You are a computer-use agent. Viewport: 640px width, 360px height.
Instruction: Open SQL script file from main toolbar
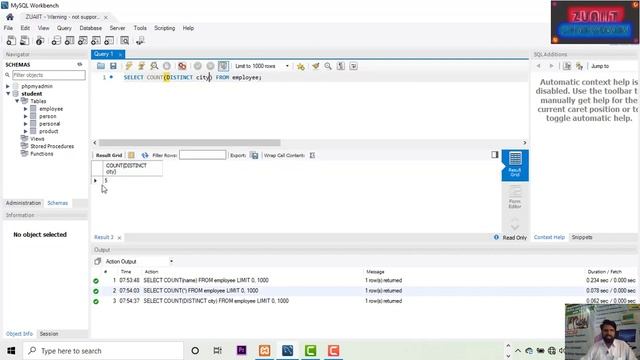(25, 40)
